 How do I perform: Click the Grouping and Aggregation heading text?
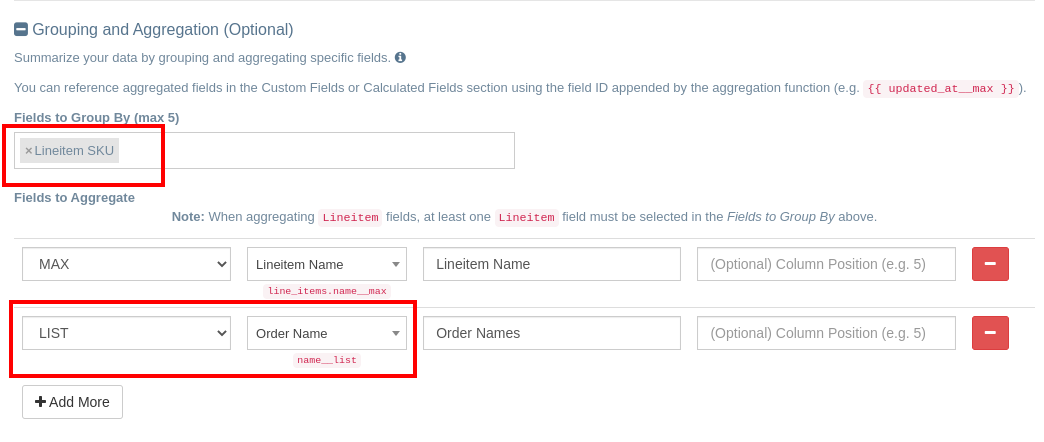pos(163,30)
